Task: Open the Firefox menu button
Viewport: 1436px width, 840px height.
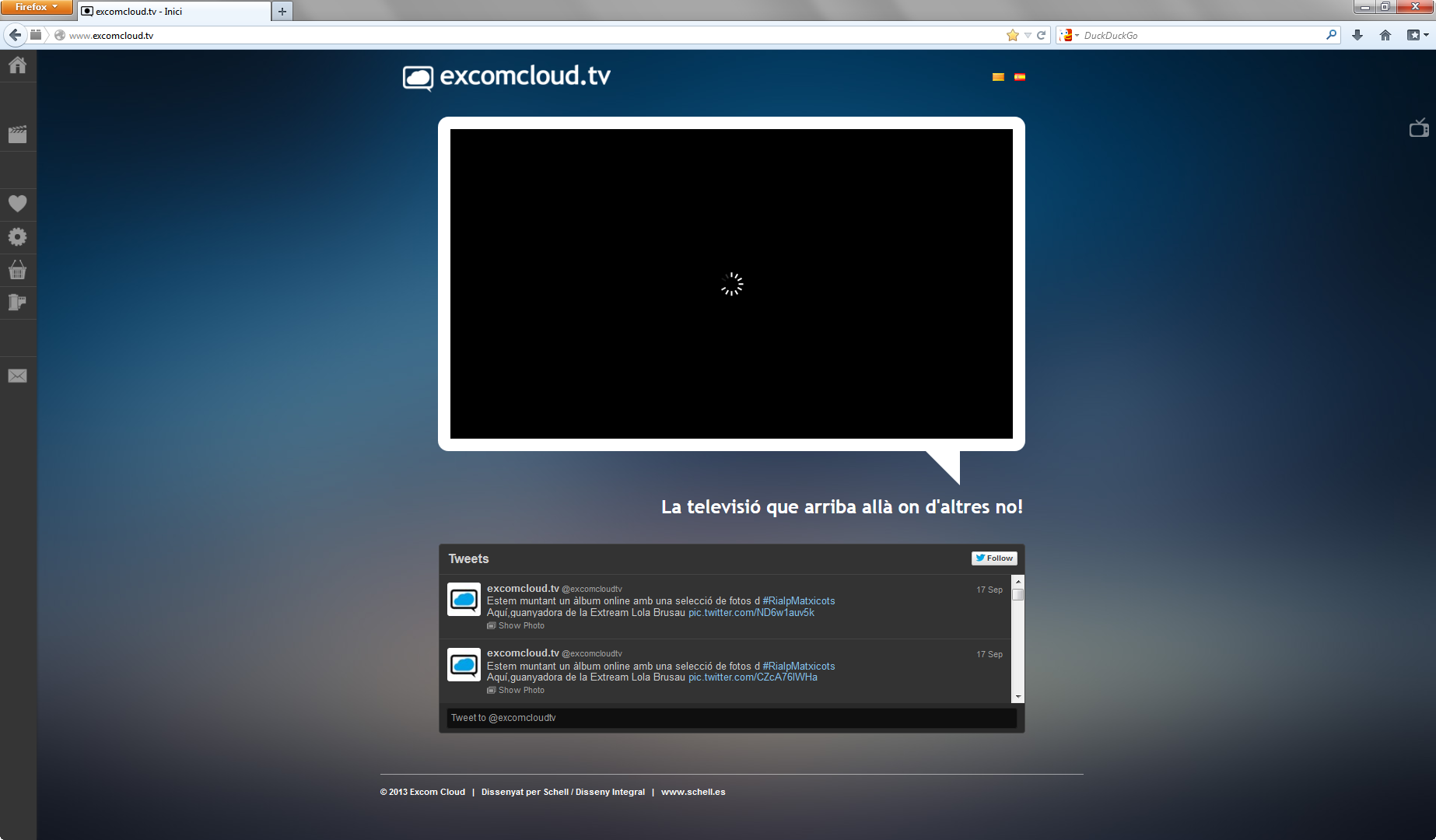Action: coord(36,7)
